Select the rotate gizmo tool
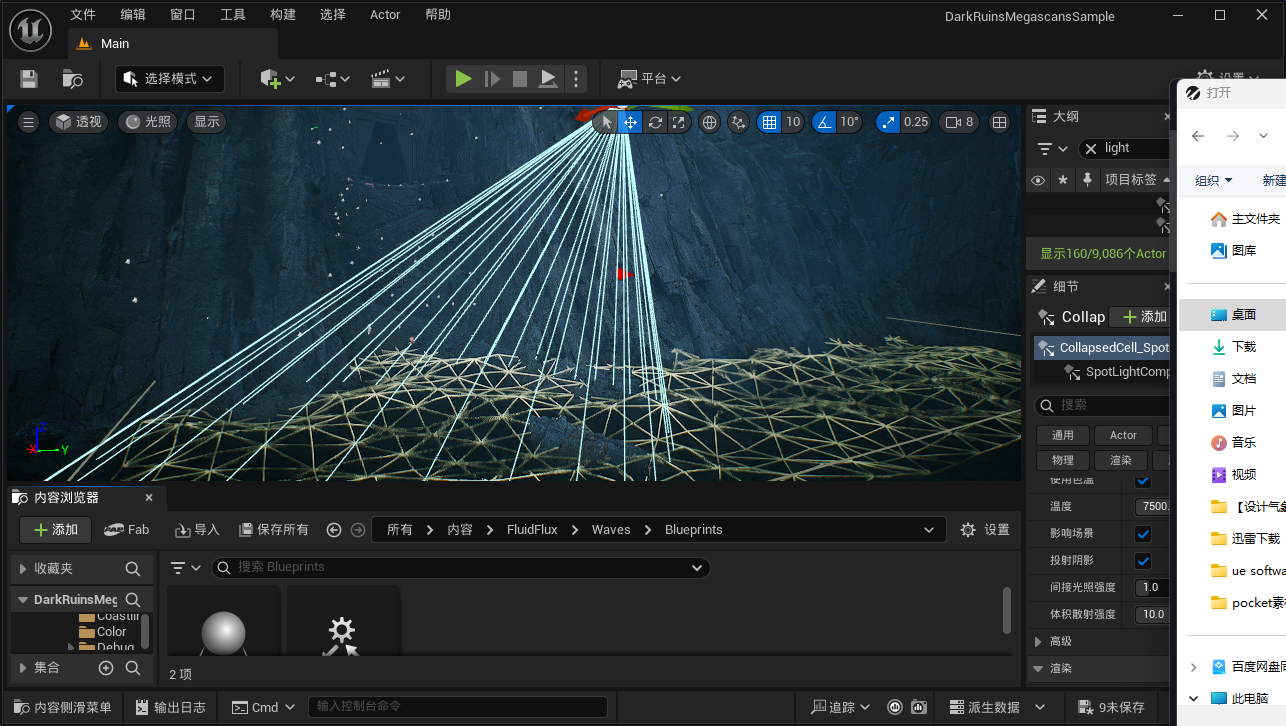This screenshot has height=726, width=1286. click(655, 122)
